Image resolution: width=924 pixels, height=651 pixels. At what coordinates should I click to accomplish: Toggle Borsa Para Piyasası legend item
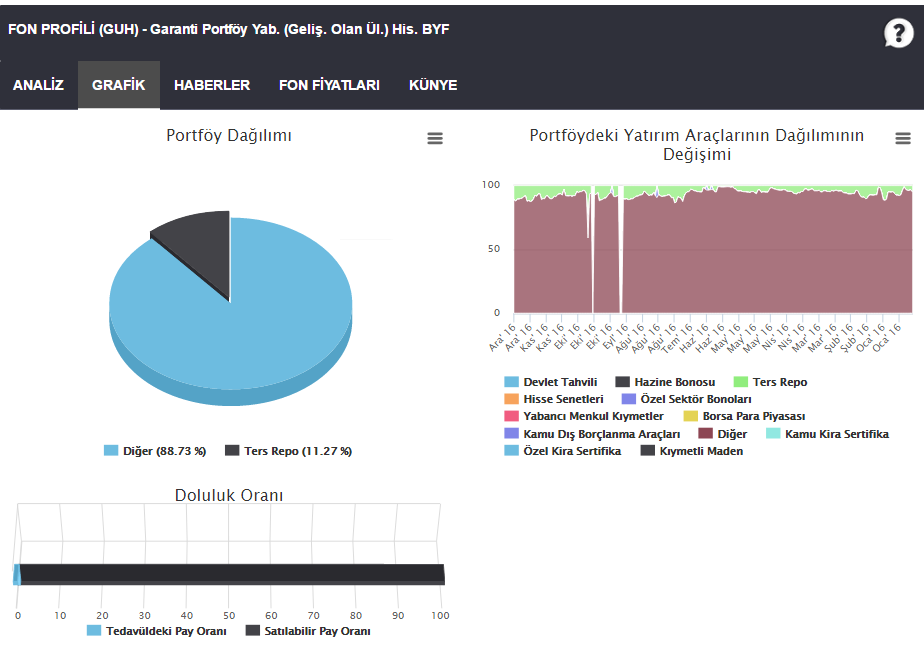click(x=744, y=416)
